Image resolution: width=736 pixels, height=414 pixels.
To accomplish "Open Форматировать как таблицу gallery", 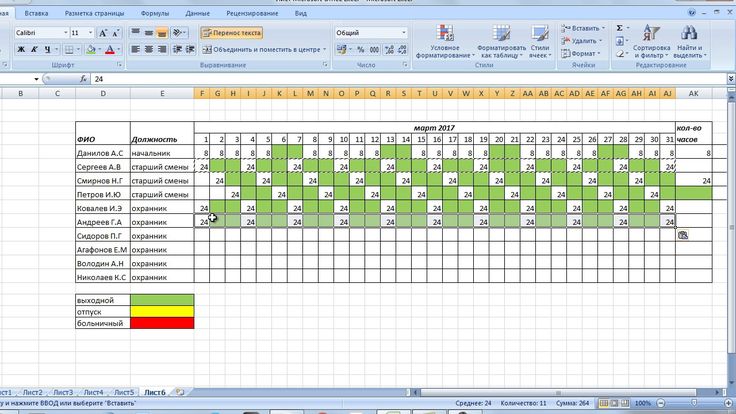I will 501,42.
